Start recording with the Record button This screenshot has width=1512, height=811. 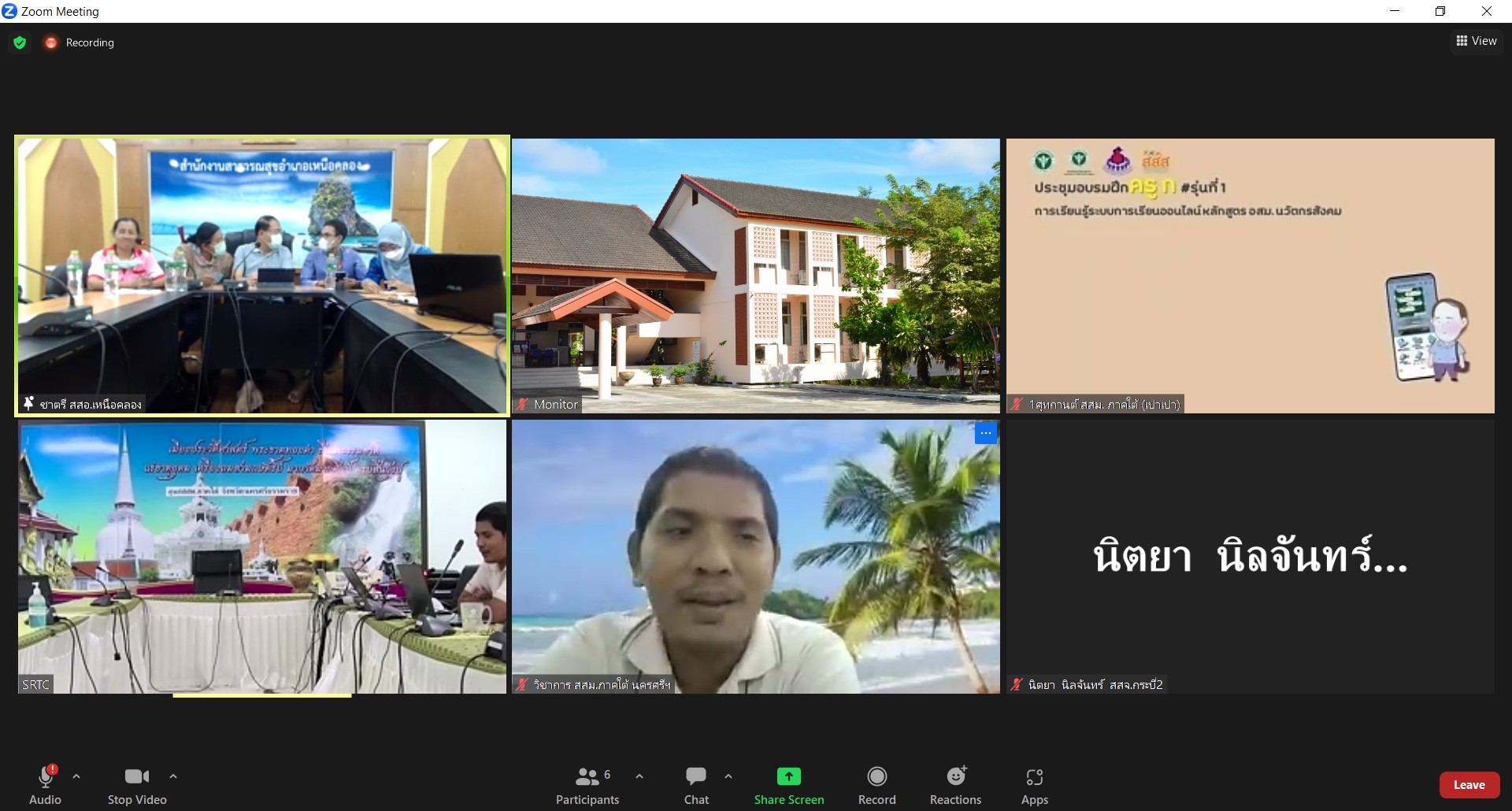[876, 786]
